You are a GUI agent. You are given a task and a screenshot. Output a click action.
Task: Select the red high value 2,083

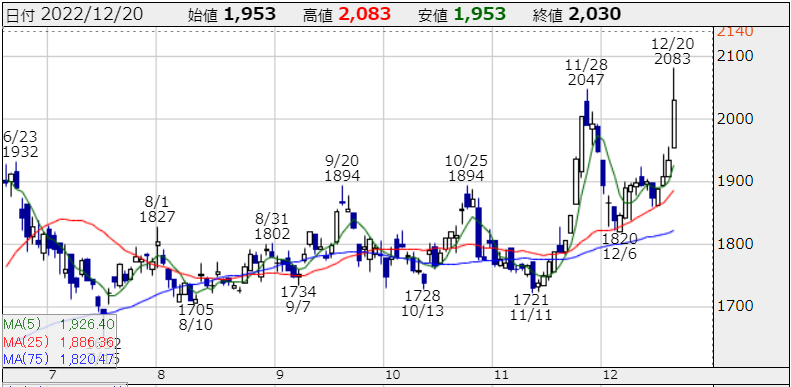365,14
